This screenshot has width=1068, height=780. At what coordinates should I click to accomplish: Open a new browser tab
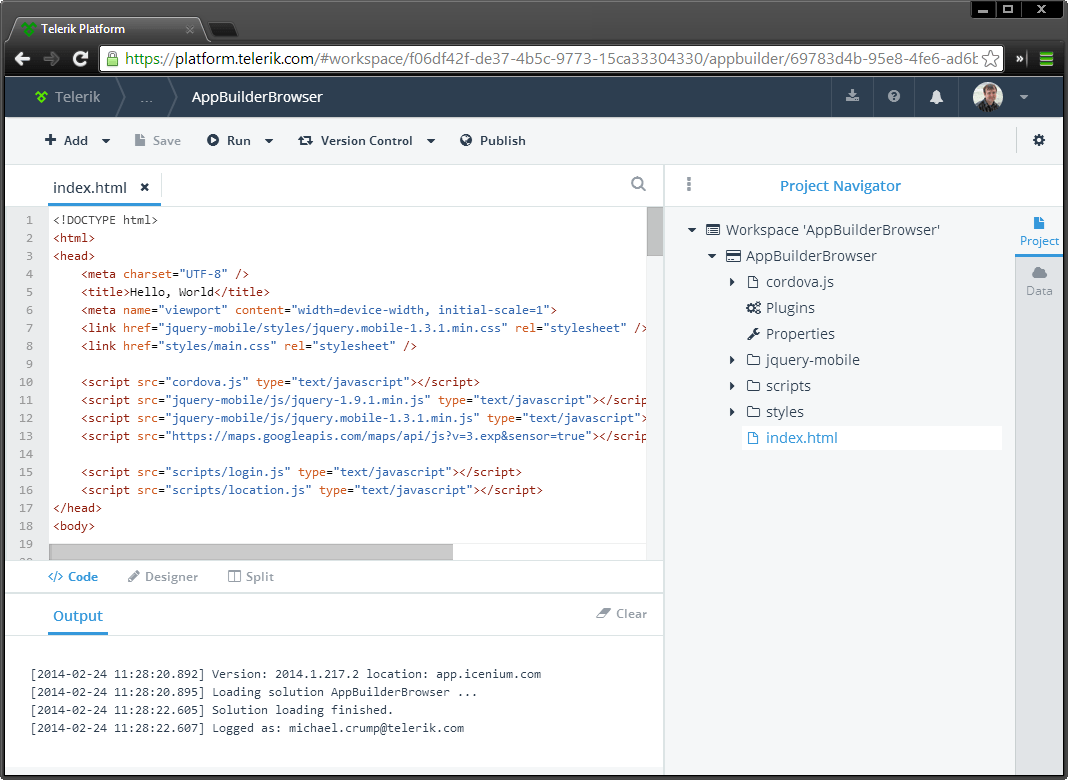(223, 29)
